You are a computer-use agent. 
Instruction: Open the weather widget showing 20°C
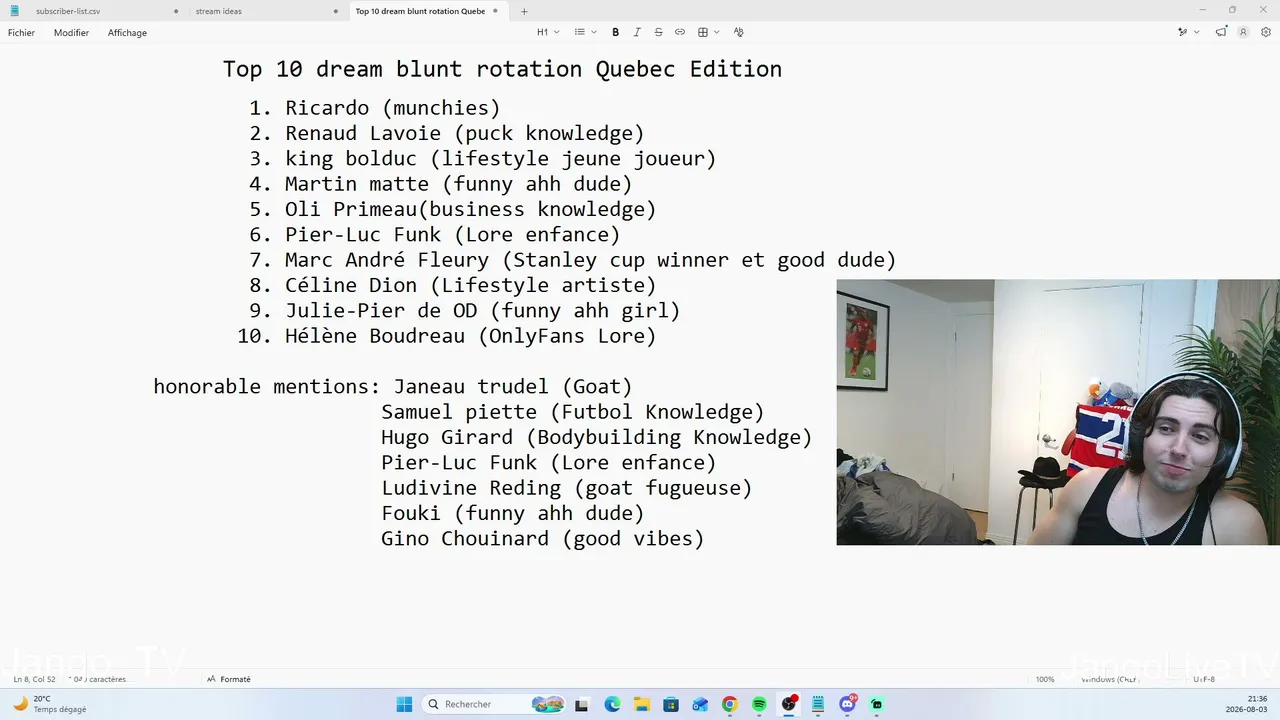click(x=50, y=704)
